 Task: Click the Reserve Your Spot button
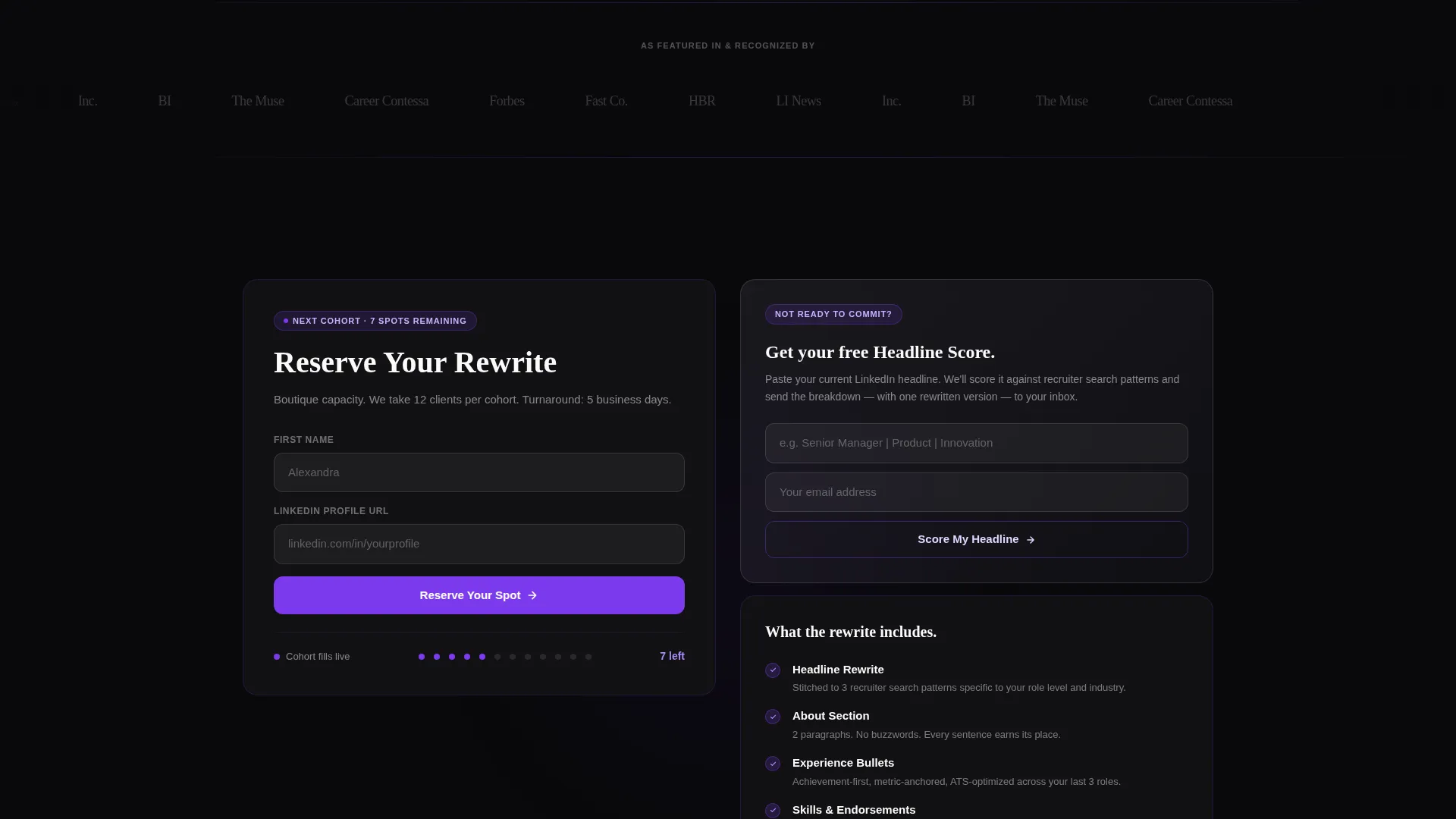click(x=479, y=595)
